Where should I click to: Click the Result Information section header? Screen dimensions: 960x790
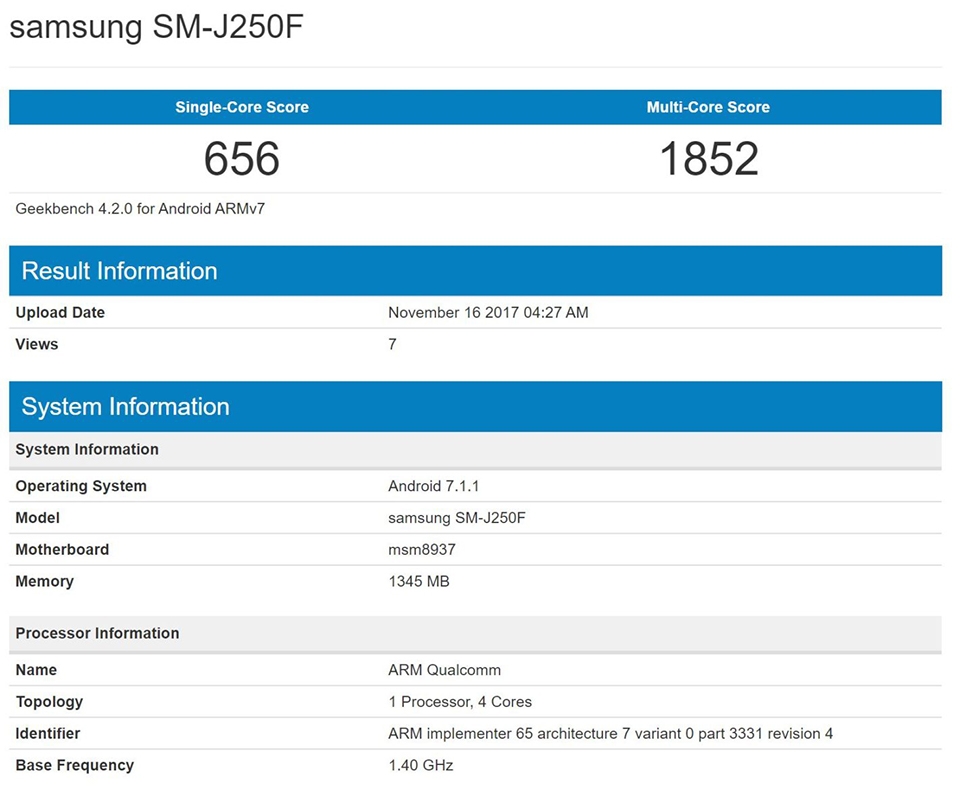(x=118, y=271)
